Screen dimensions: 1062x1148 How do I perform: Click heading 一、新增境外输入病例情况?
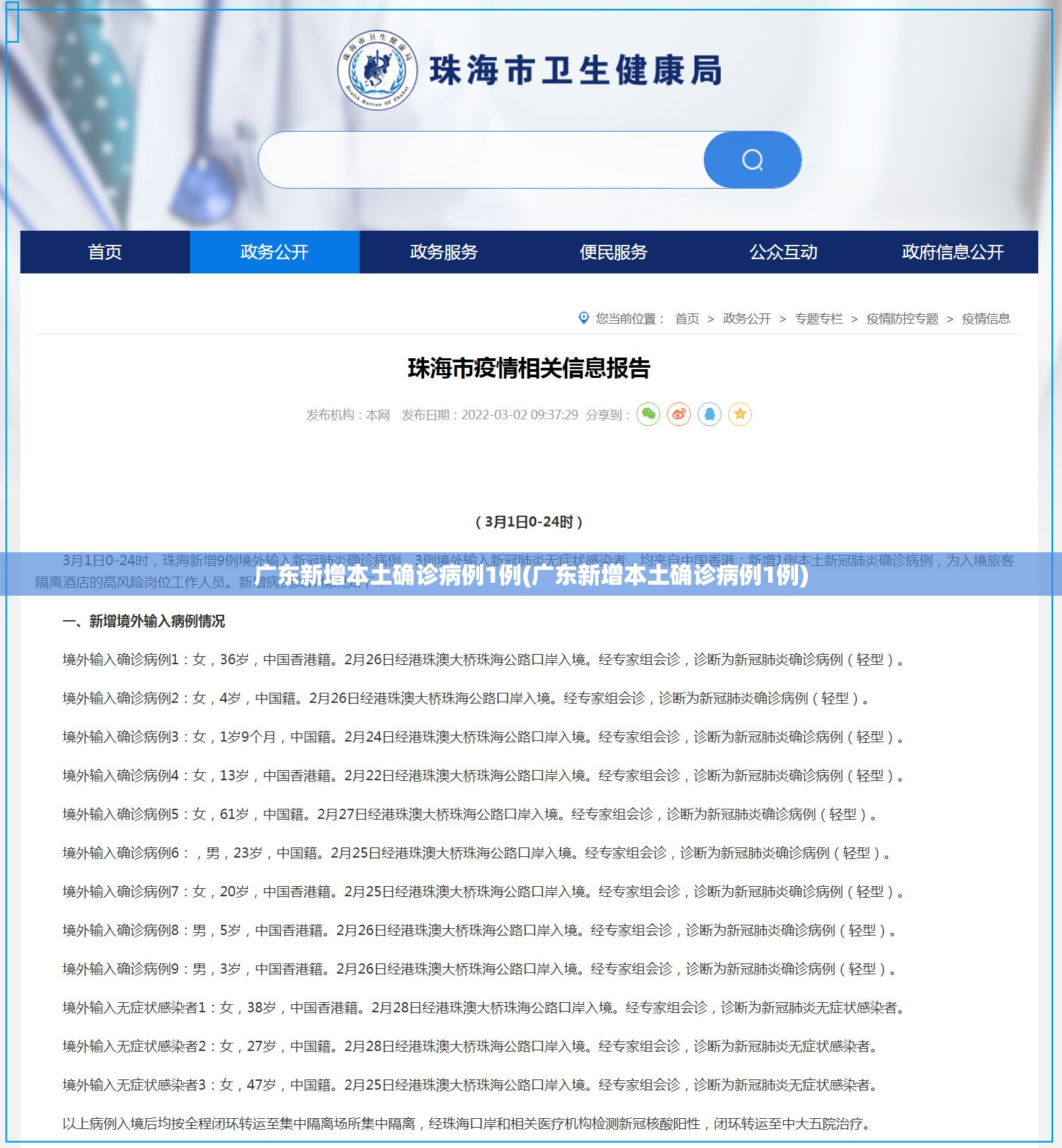tap(144, 621)
